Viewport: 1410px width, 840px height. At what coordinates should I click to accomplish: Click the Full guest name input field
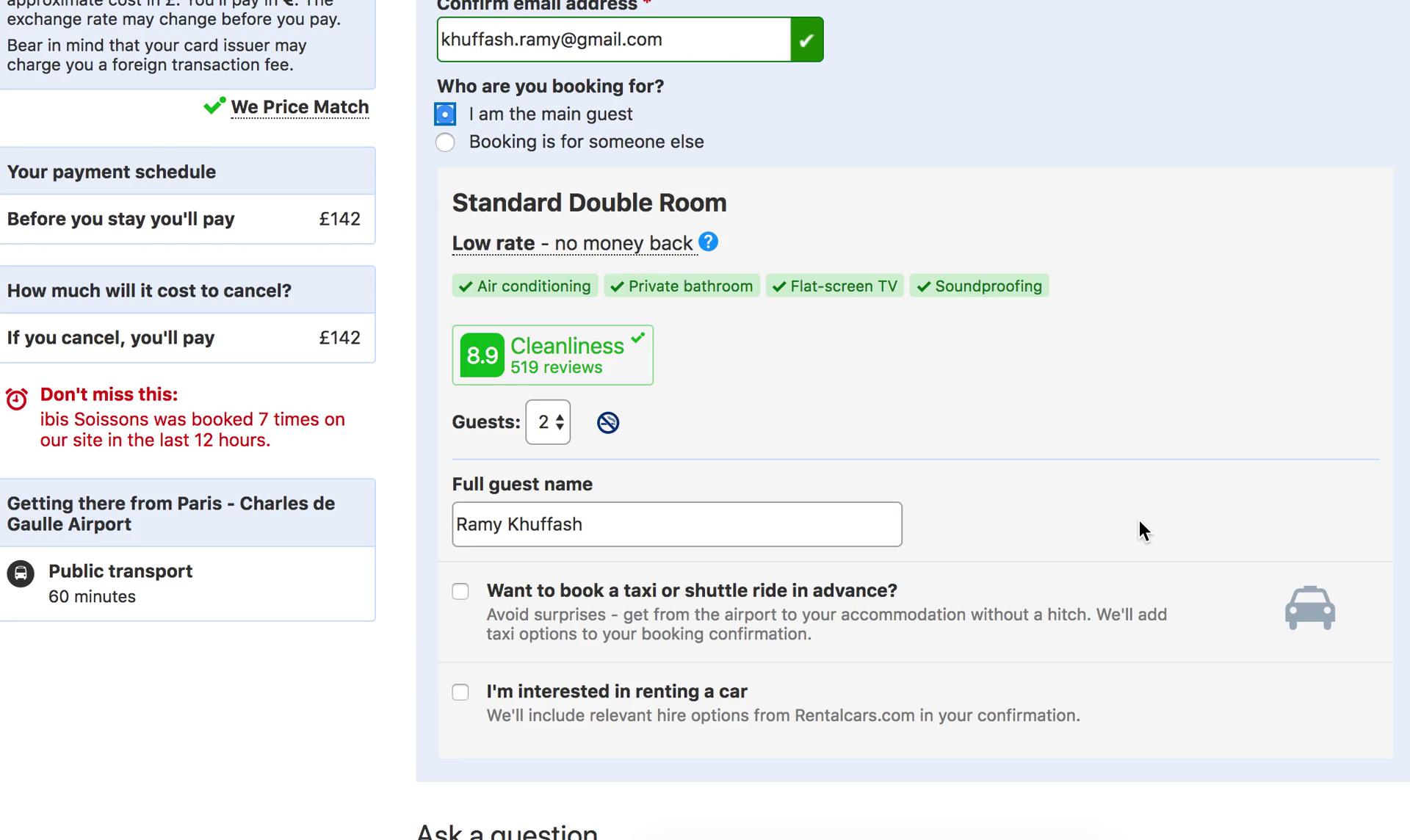point(676,524)
